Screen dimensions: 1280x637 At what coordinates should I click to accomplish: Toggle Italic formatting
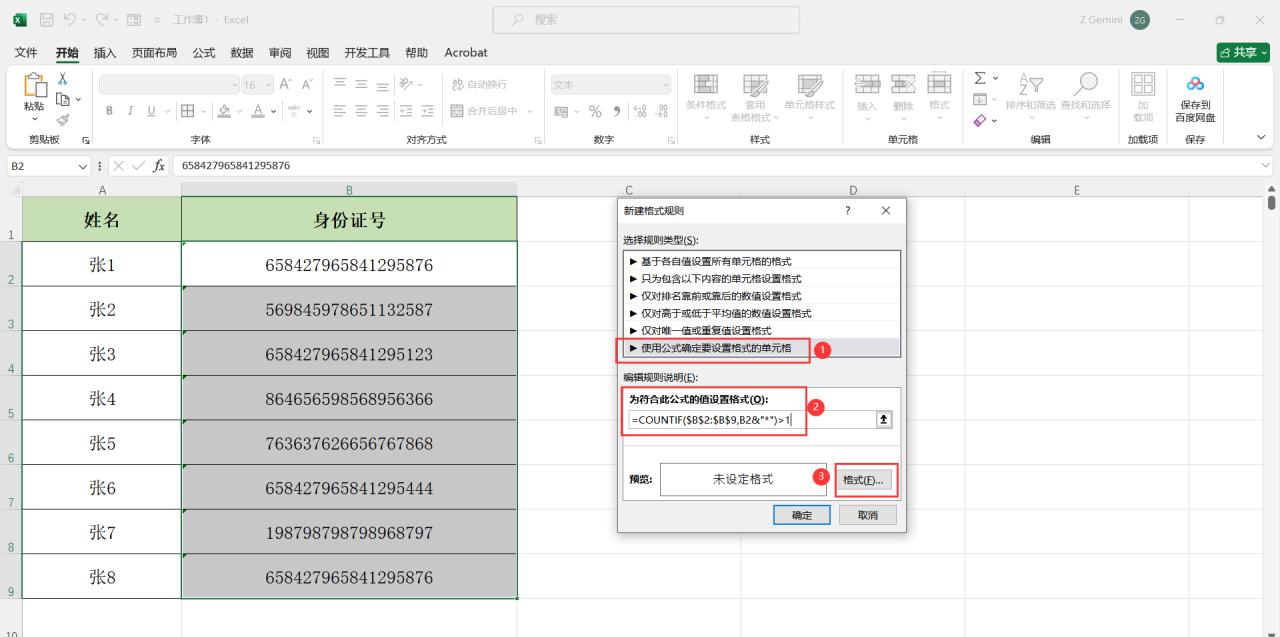pyautogui.click(x=131, y=111)
